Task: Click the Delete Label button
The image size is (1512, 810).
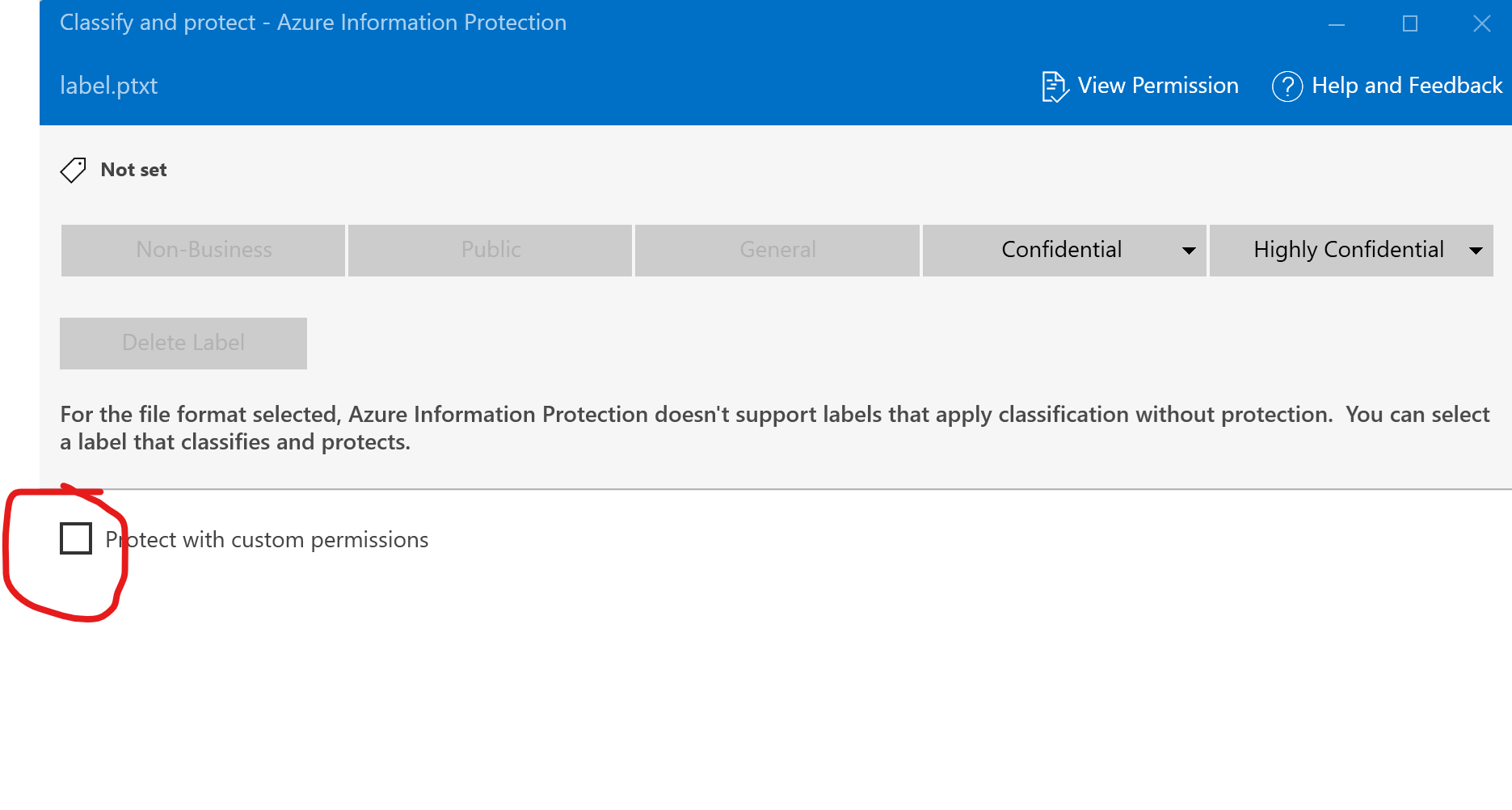Action: tap(183, 344)
